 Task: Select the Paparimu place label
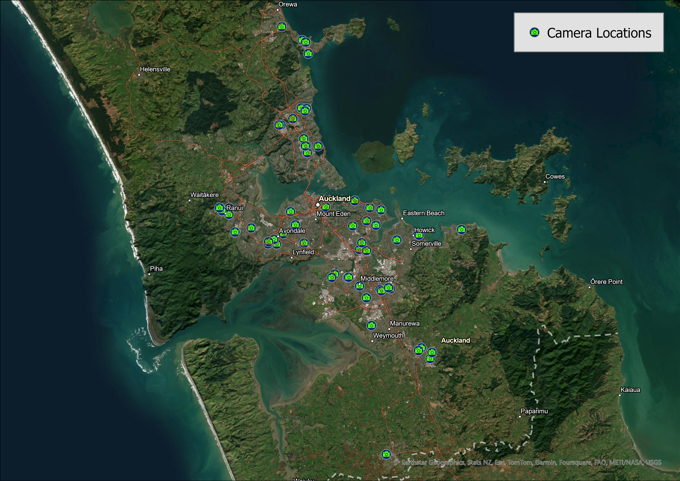click(534, 411)
